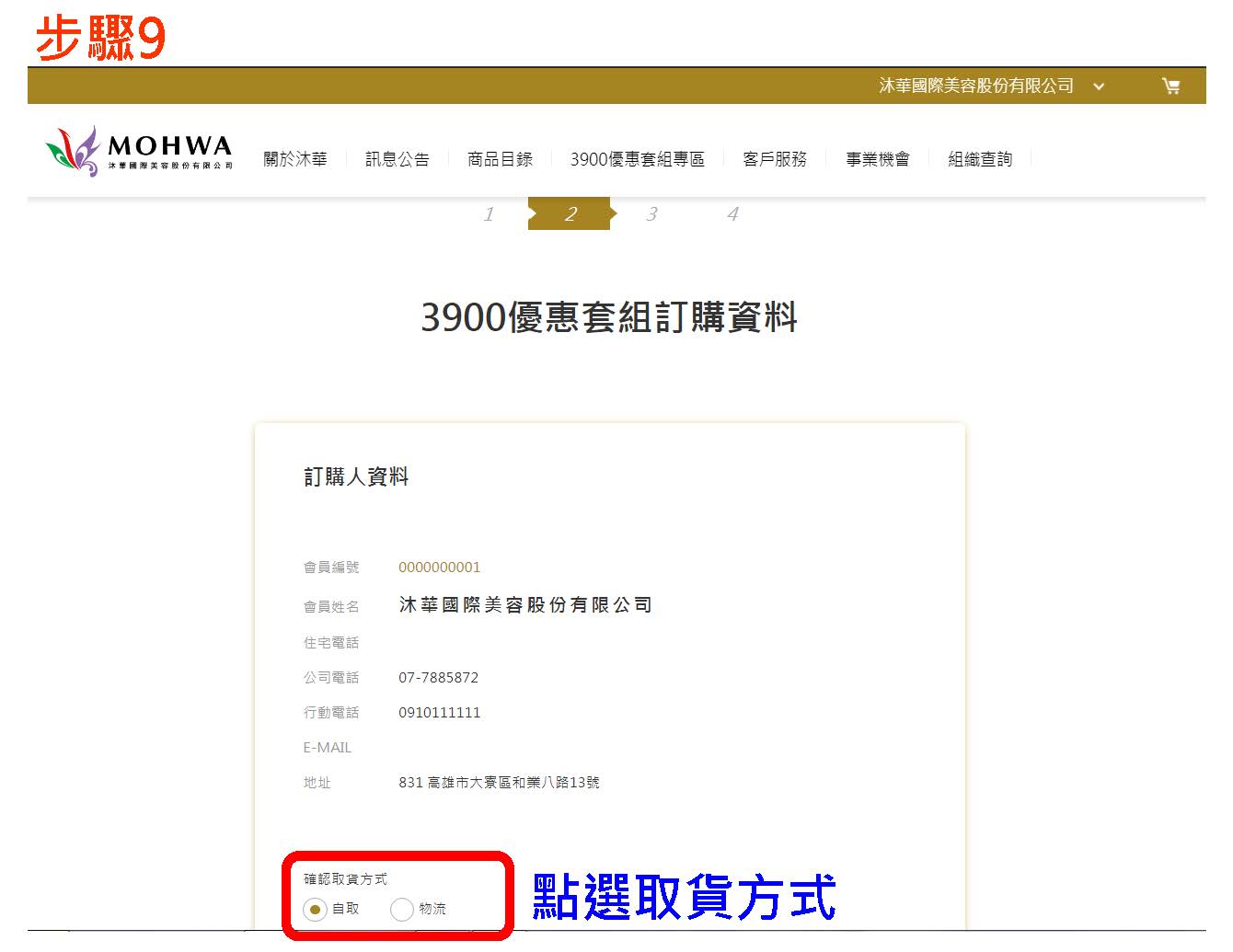This screenshot has width=1233, height=952.
Task: Open the 關於沐華 menu
Action: (x=295, y=159)
